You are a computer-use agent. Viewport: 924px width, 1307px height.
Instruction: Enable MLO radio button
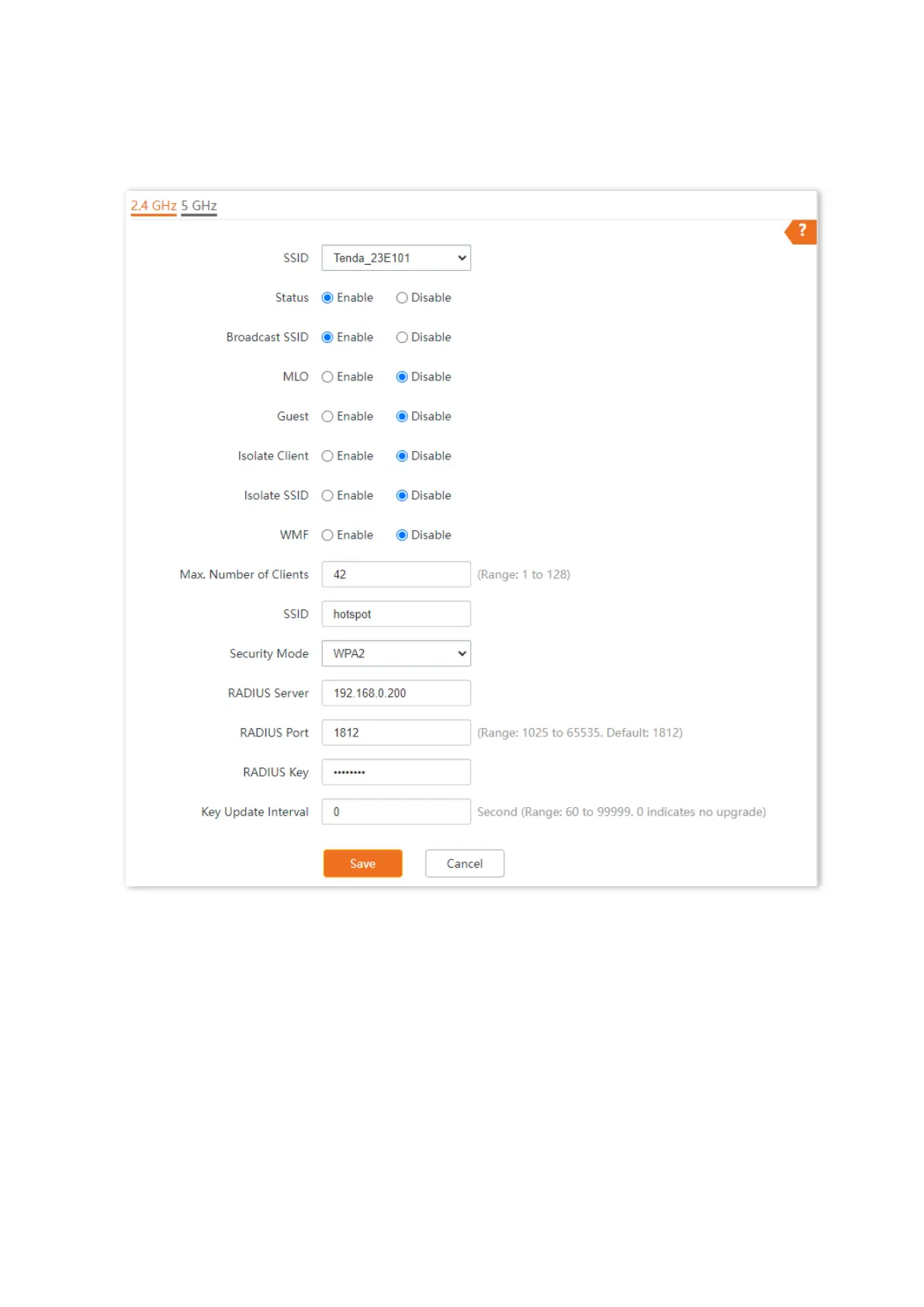click(327, 377)
